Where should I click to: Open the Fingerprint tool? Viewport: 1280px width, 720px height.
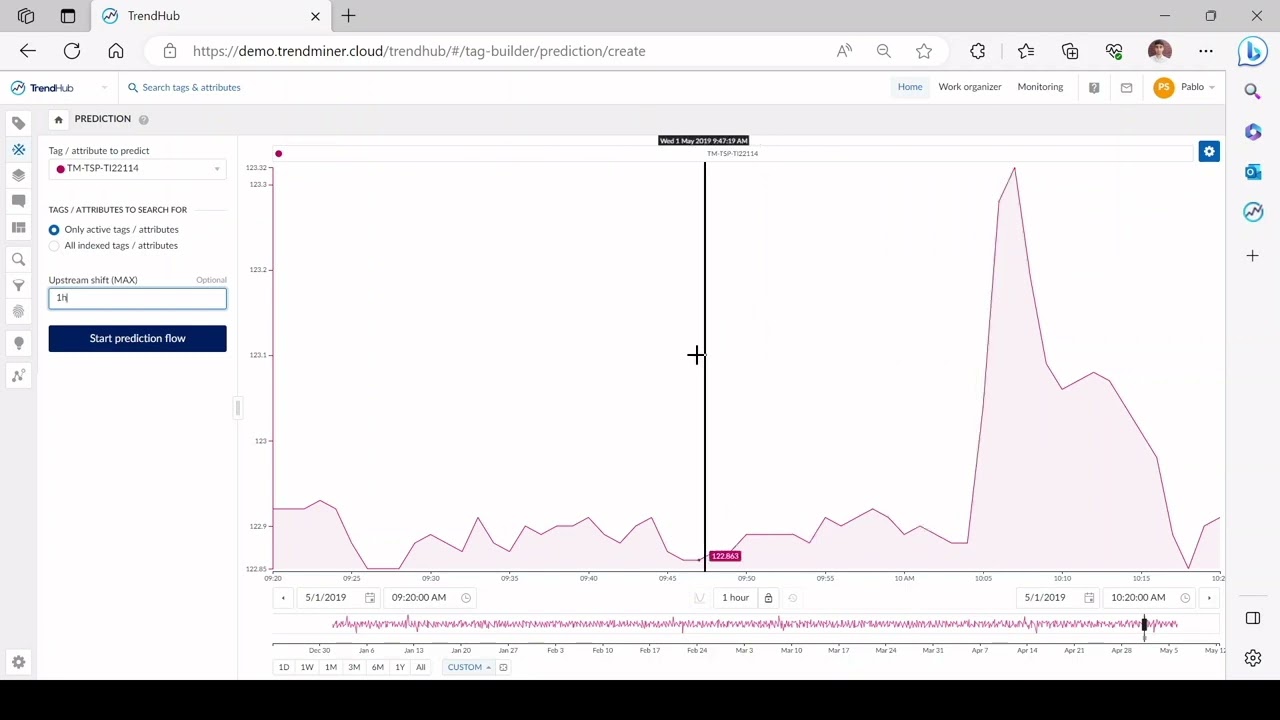click(18, 312)
